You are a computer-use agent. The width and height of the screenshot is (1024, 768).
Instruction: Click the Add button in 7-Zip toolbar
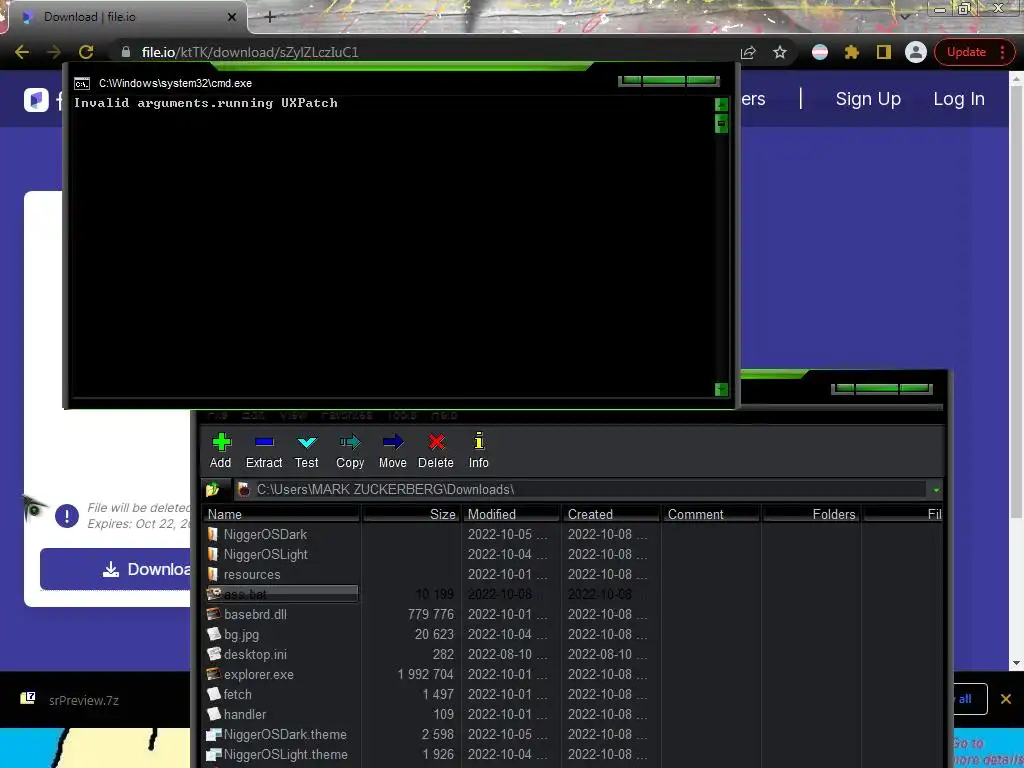click(x=221, y=451)
